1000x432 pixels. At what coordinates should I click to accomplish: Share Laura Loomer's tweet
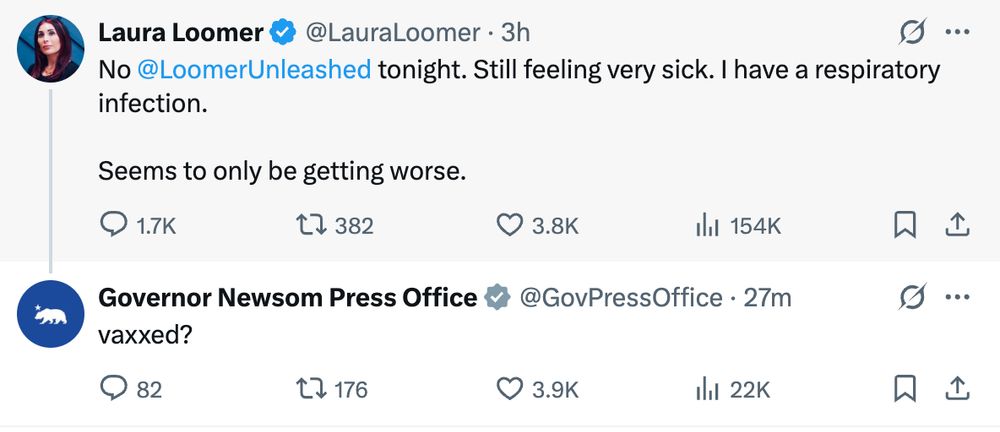[957, 226]
